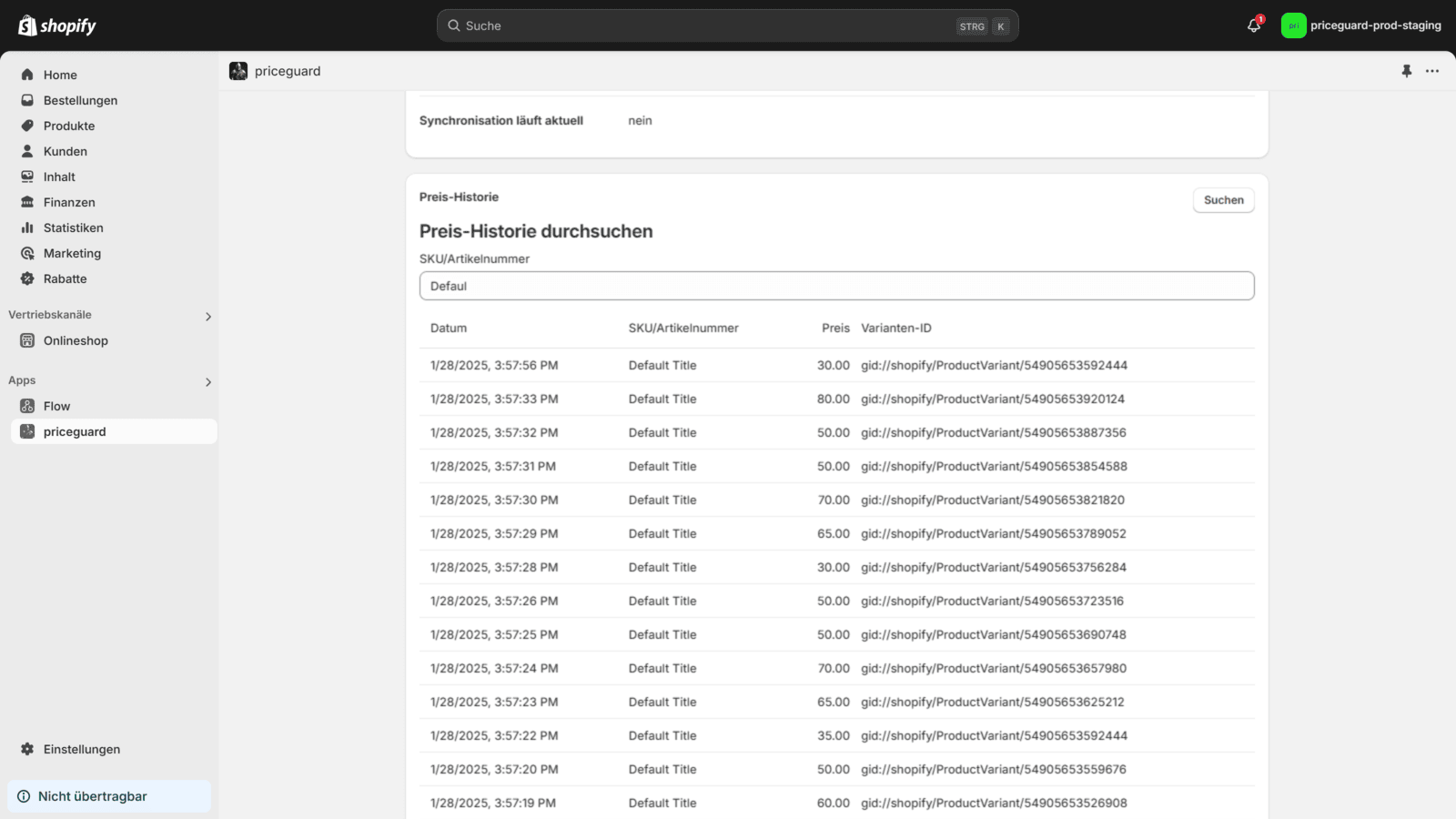
Task: Open Onlineshop sales channel
Action: coord(76,340)
